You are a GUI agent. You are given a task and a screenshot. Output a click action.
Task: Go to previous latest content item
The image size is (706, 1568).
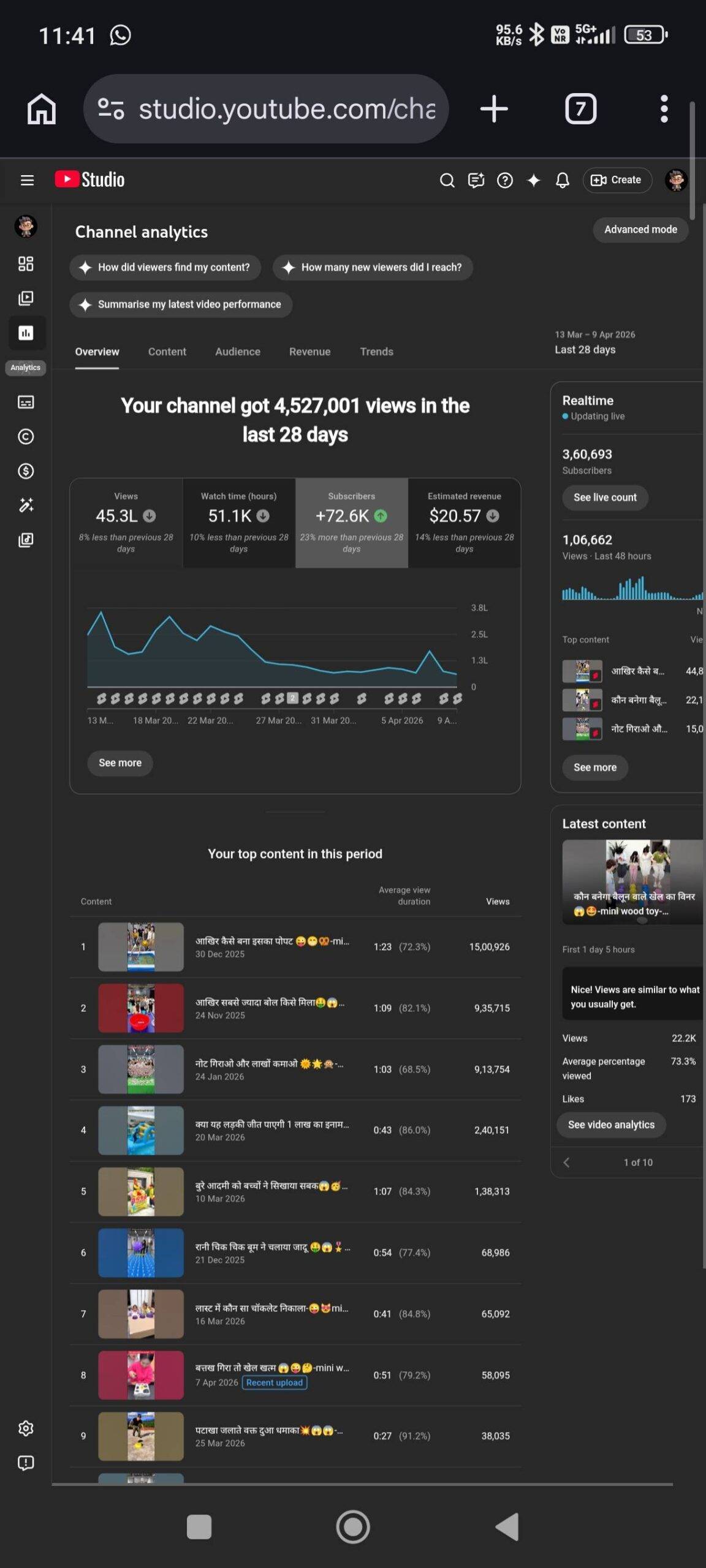pyautogui.click(x=566, y=1163)
